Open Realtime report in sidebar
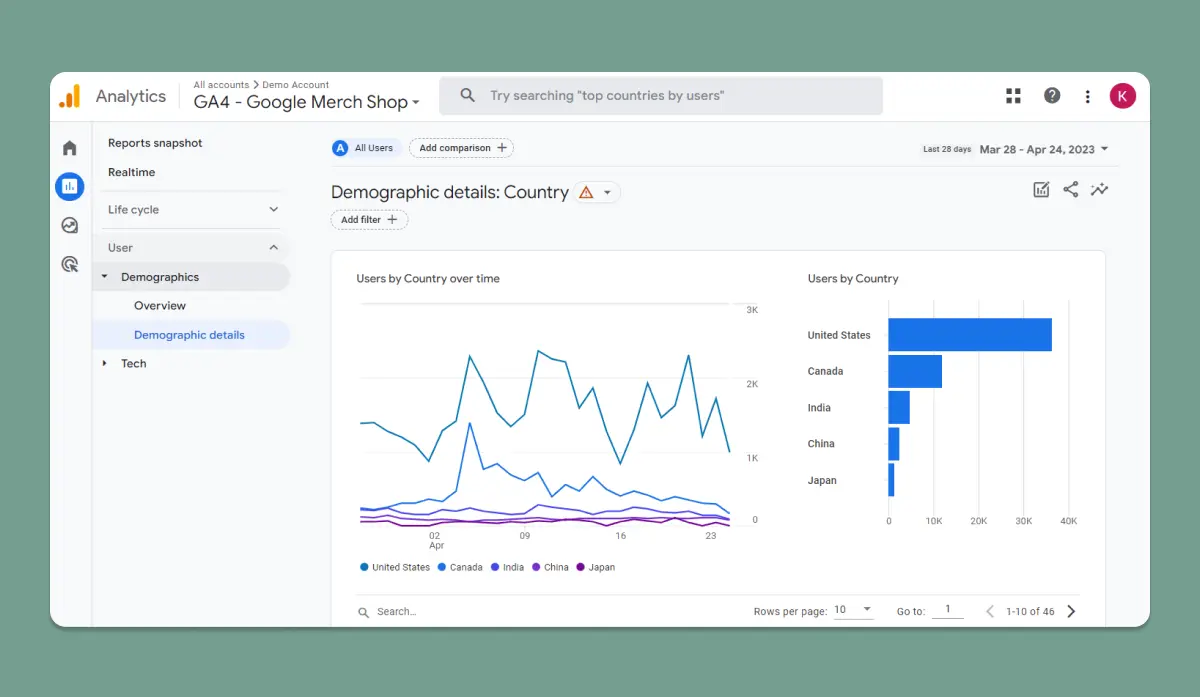 click(x=131, y=172)
